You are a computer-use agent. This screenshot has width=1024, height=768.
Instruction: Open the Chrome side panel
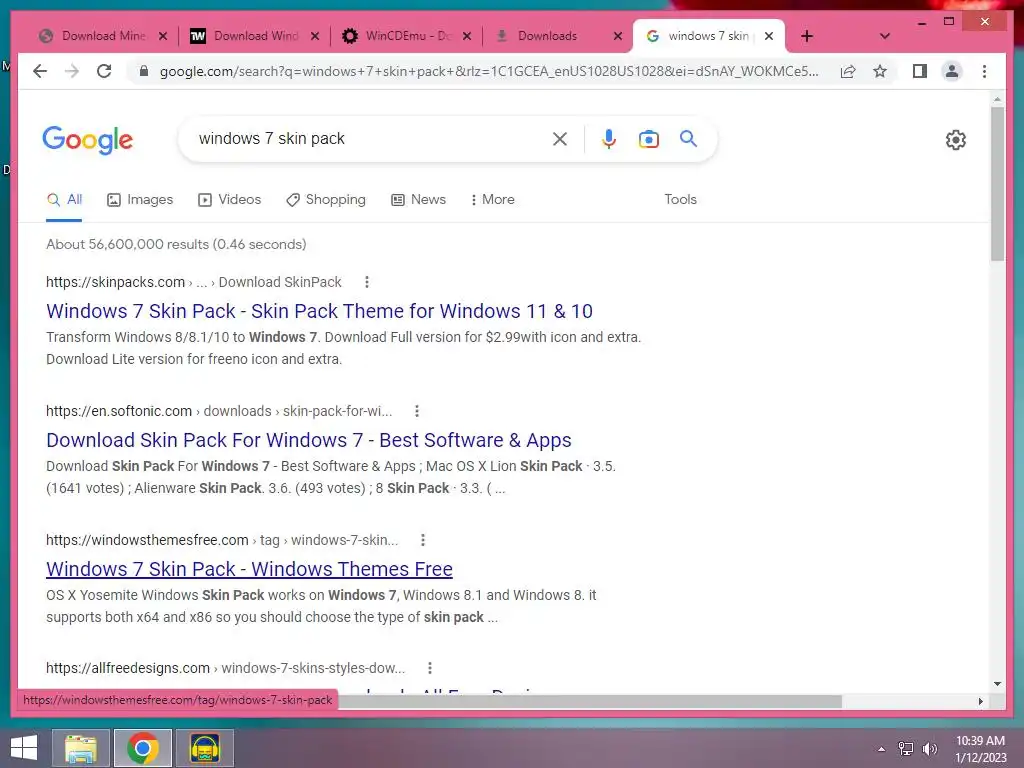coord(920,71)
